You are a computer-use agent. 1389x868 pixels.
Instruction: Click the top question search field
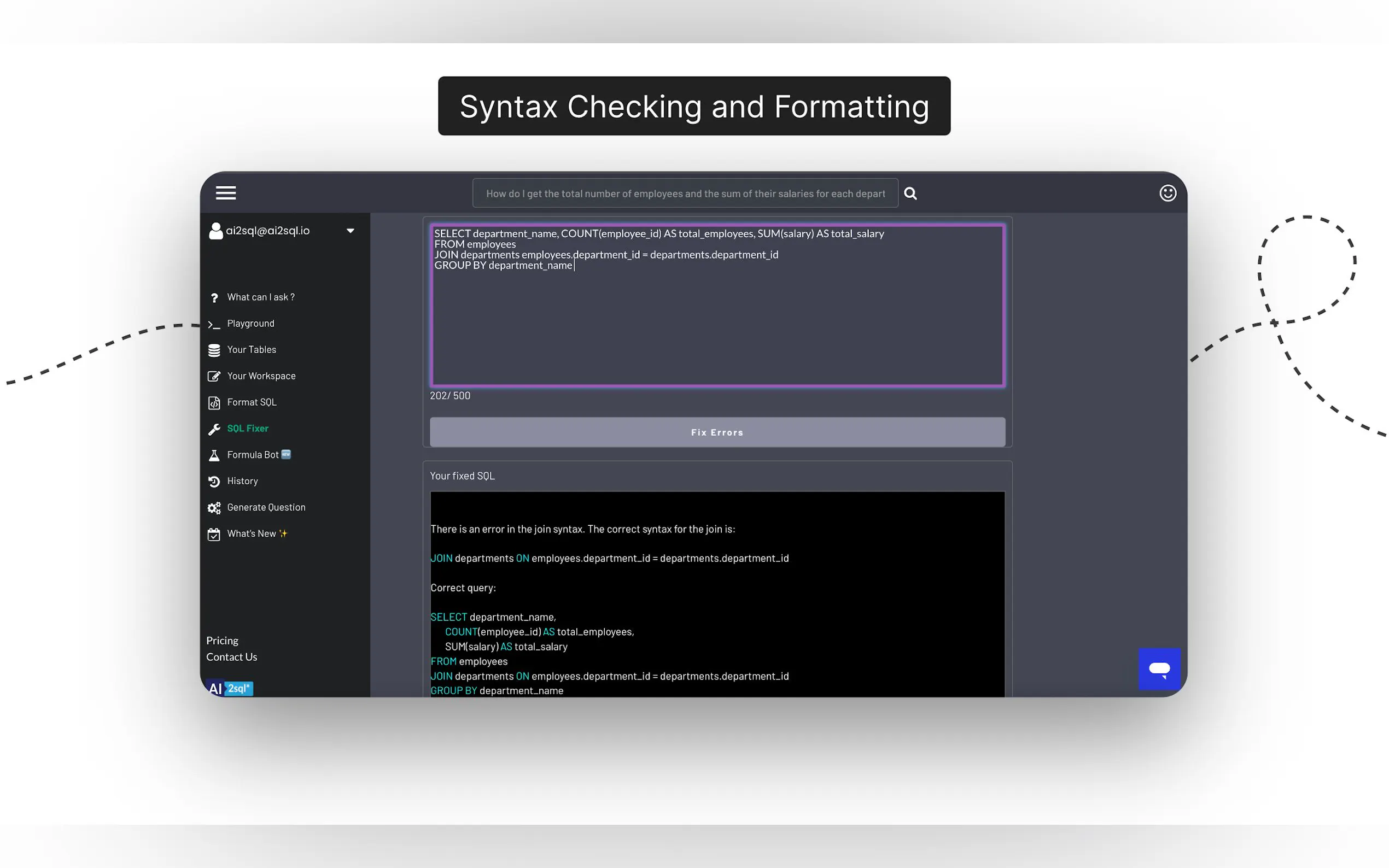pyautogui.click(x=685, y=193)
